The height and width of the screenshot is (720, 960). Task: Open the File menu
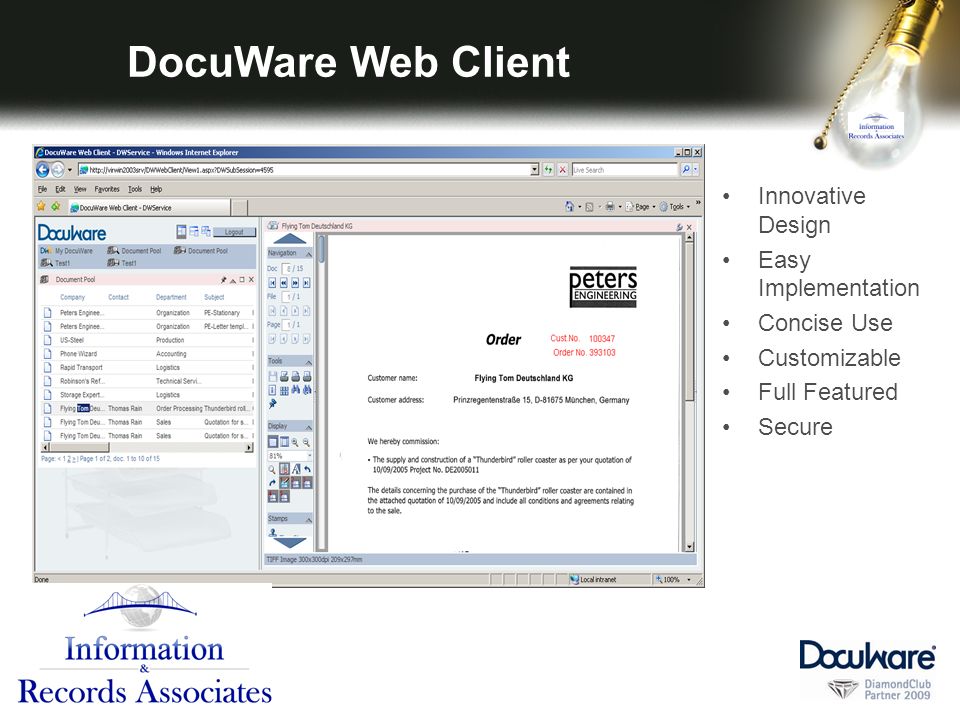pos(42,189)
